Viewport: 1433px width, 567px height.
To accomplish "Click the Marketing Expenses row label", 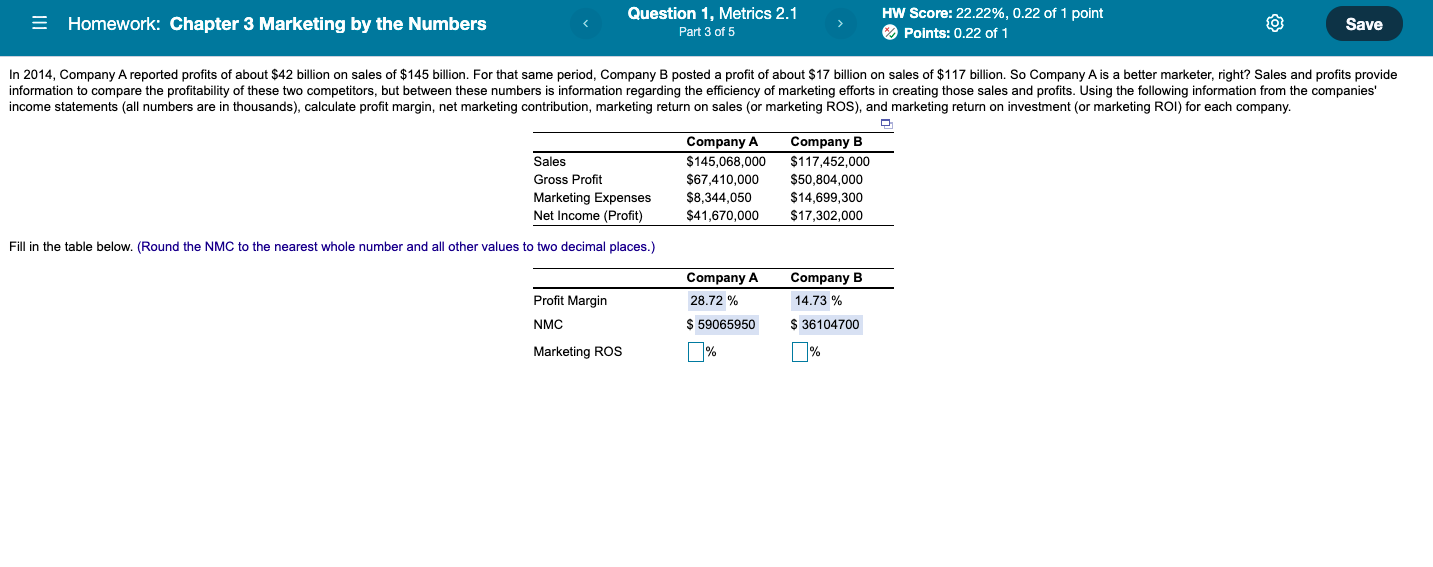I will (592, 197).
